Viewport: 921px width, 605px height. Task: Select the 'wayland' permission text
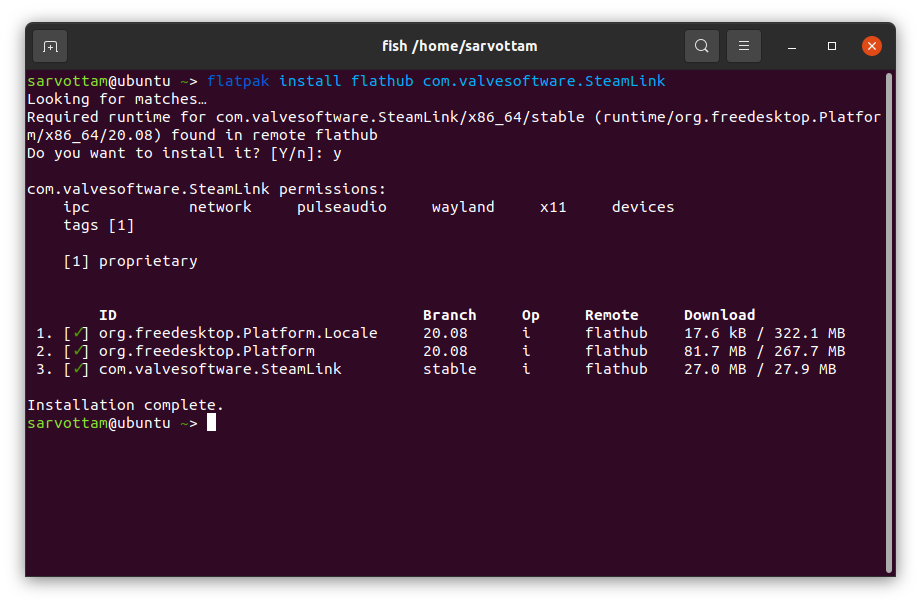(463, 206)
